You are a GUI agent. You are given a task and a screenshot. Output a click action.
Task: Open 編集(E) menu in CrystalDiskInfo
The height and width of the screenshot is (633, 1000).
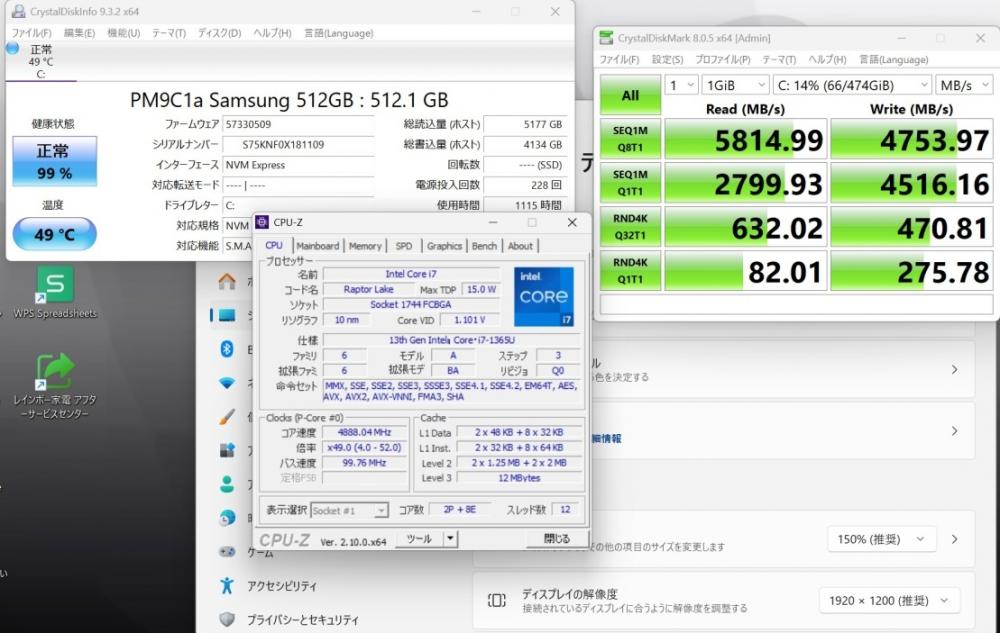79,33
